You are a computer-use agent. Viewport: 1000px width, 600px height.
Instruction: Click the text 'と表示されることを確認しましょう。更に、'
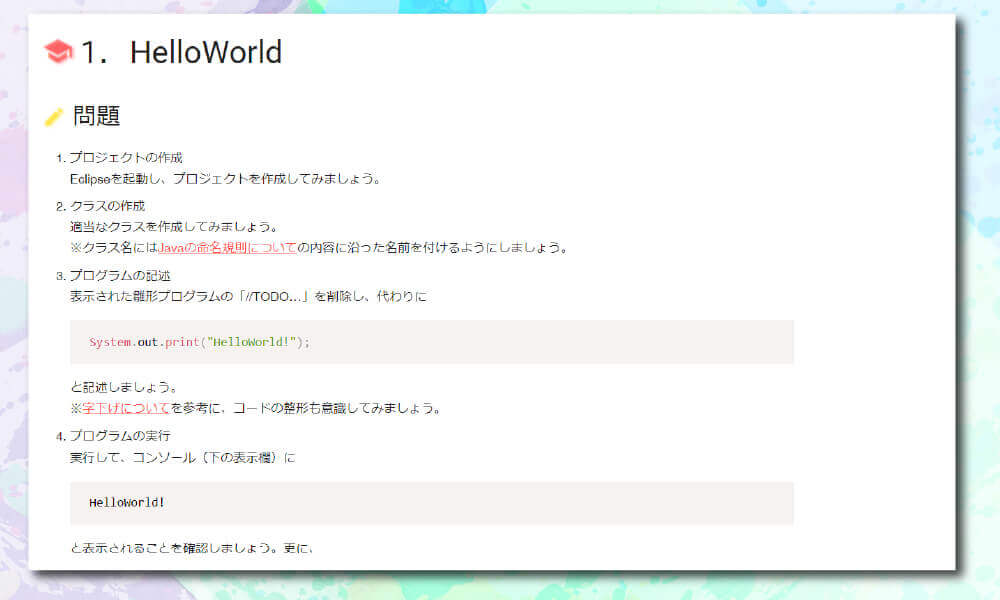click(x=191, y=548)
